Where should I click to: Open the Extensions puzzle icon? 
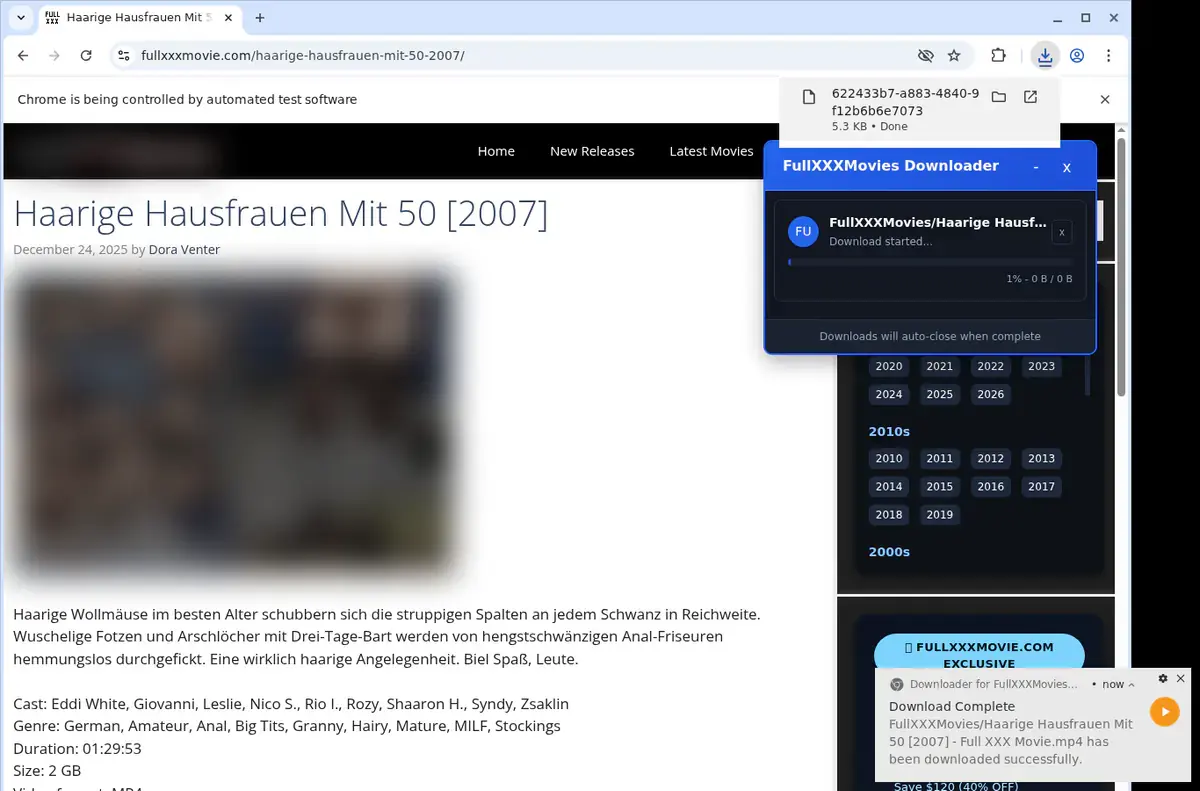[x=998, y=56]
